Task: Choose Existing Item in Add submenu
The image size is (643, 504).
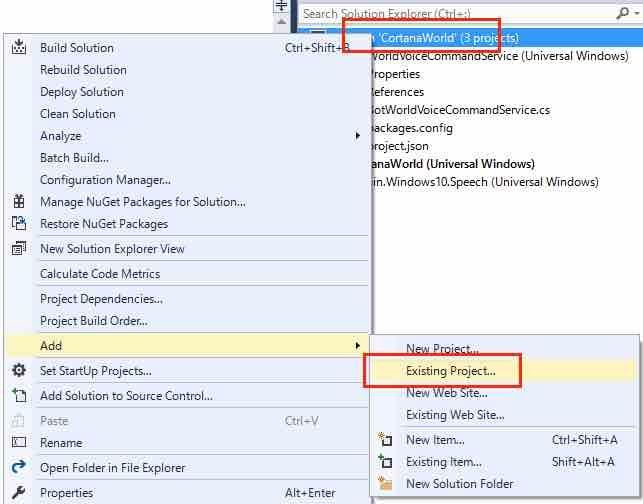Action: 504,462
